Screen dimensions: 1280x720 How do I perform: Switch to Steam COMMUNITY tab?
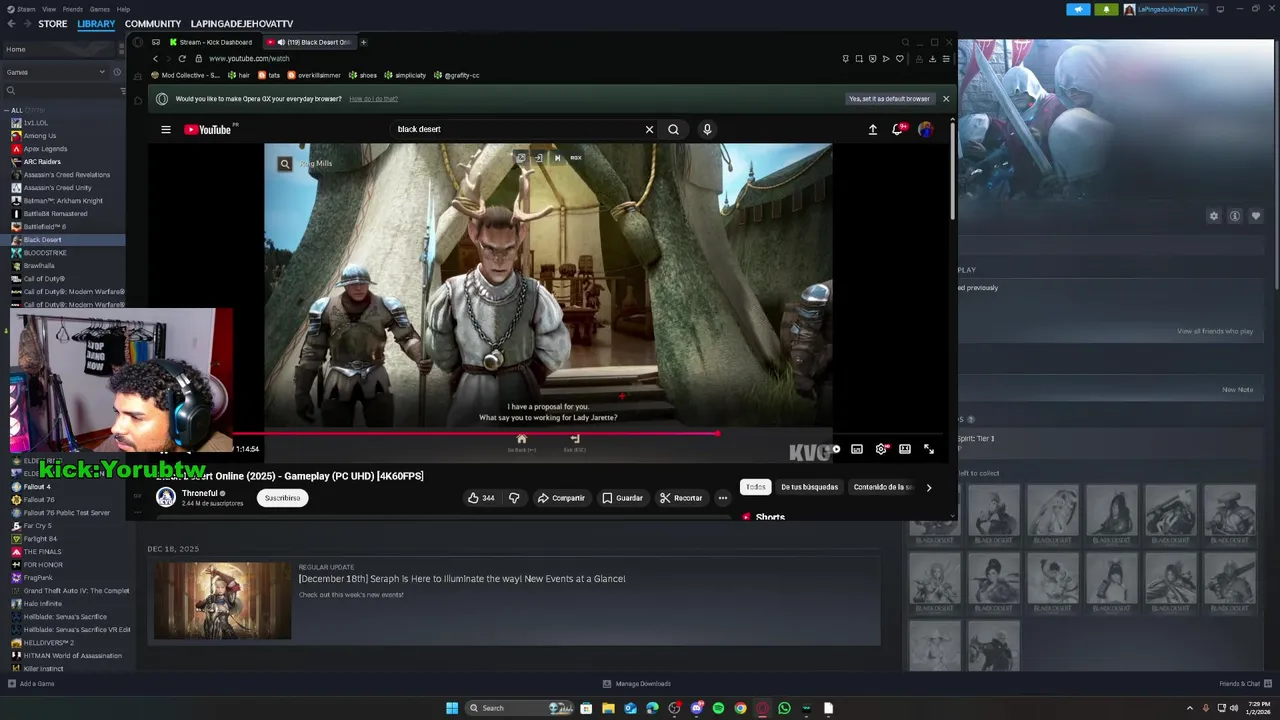(x=153, y=24)
